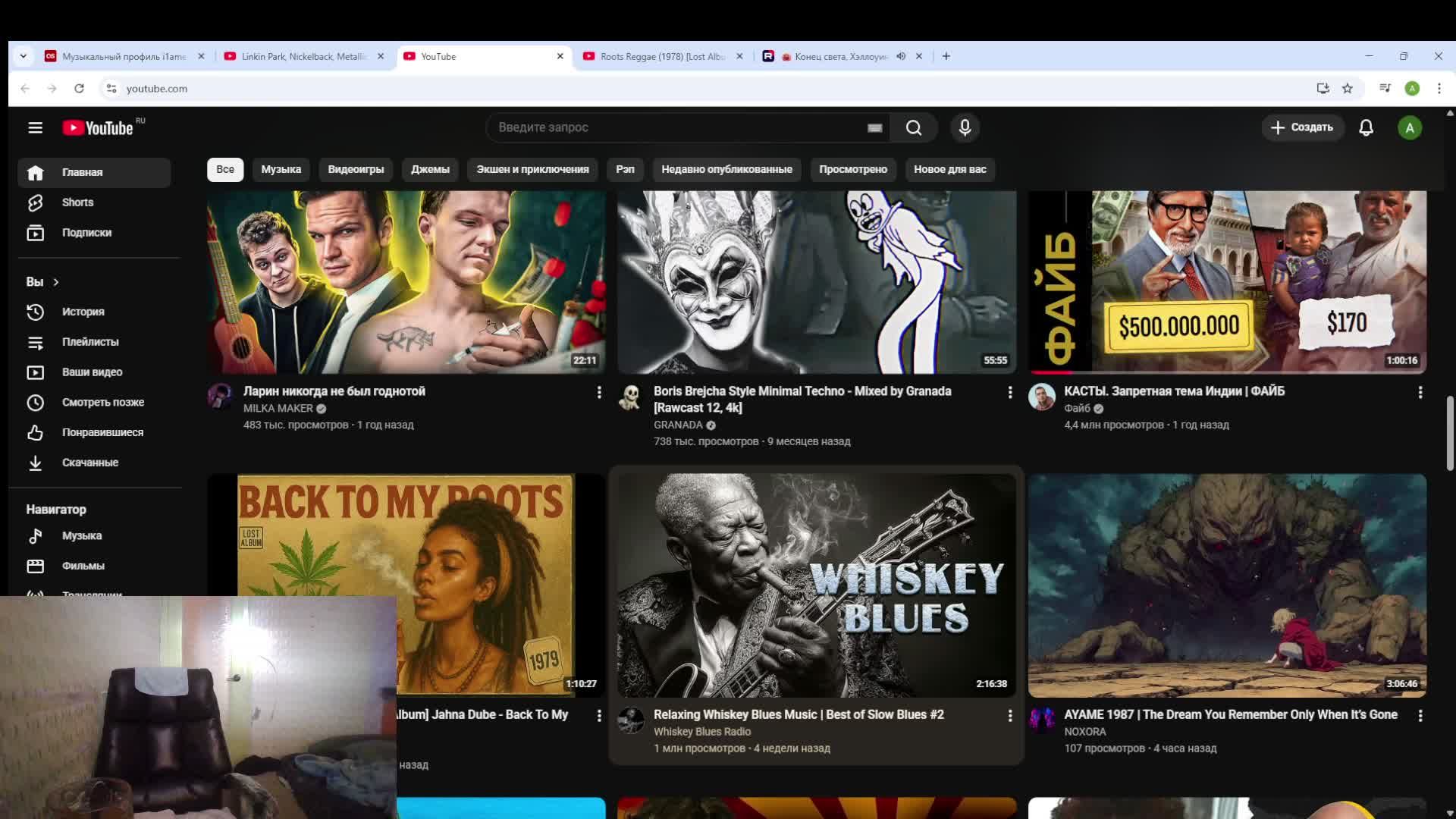This screenshot has height=819, width=1456.
Task: Bookmark this page with the star icon
Action: pos(1348,88)
